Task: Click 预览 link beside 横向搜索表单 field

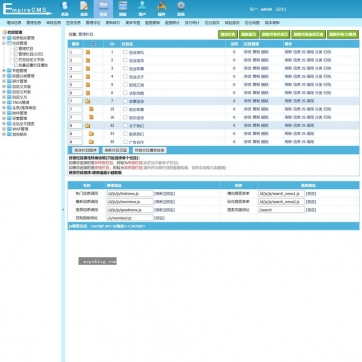Action: pos(311,193)
